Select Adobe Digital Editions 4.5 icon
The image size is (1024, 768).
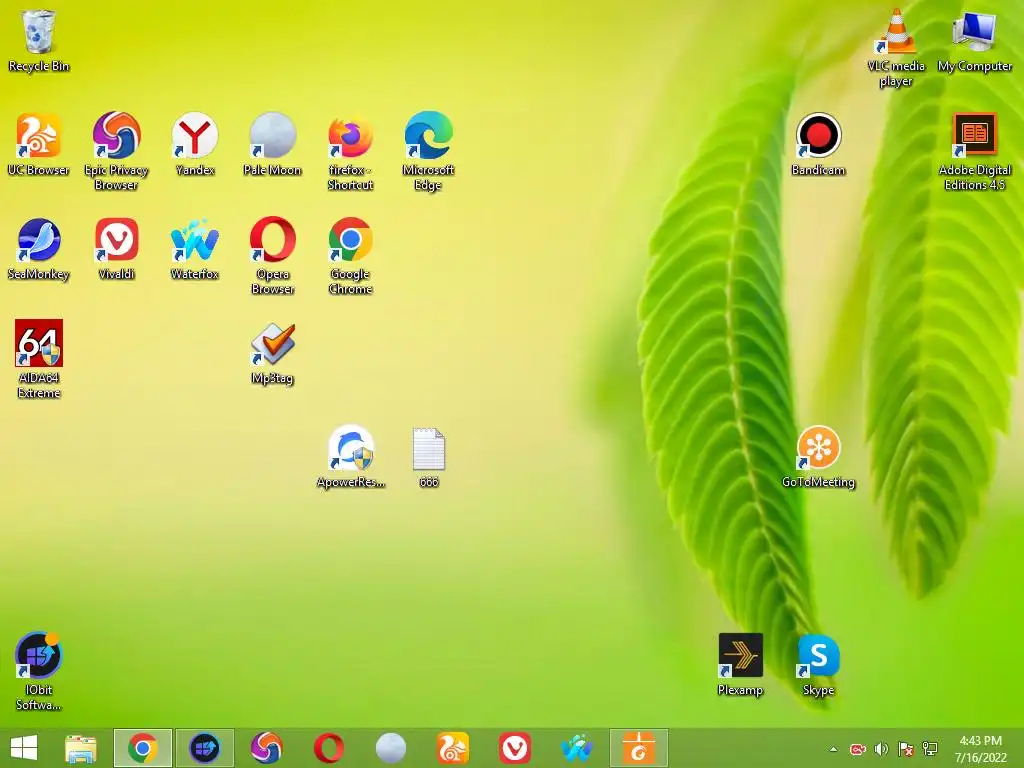point(974,152)
